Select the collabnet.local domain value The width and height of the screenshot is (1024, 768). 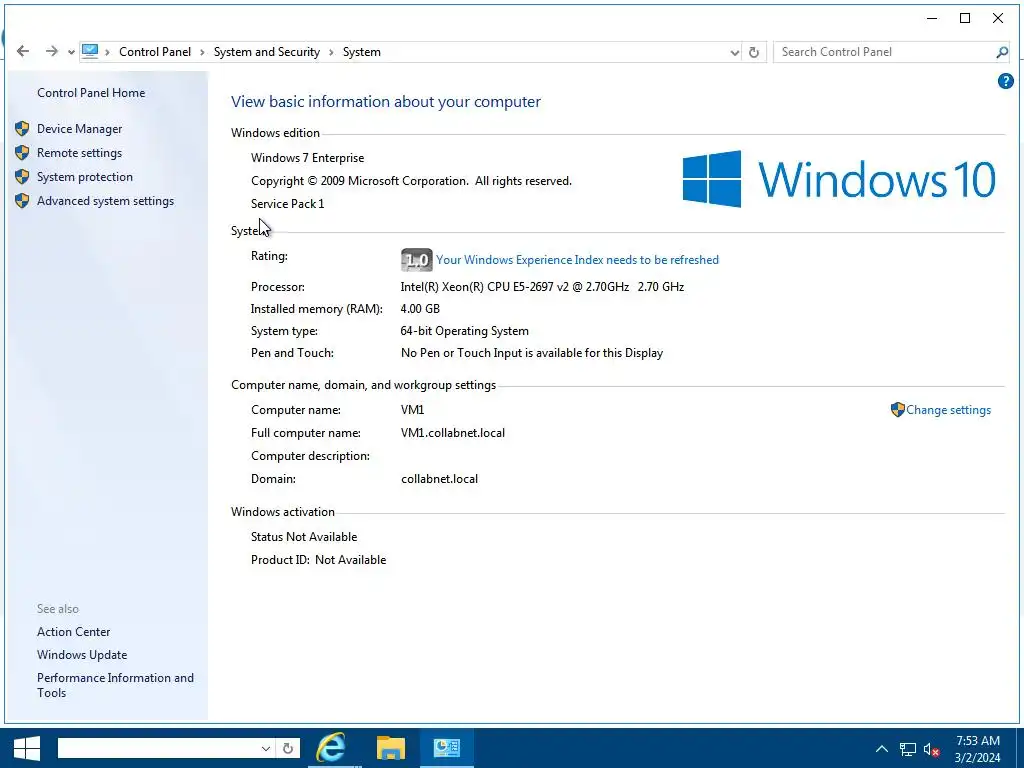pos(439,479)
